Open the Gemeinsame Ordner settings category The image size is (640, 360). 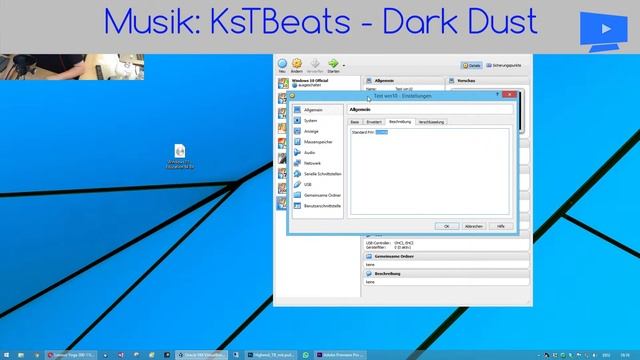click(318, 195)
